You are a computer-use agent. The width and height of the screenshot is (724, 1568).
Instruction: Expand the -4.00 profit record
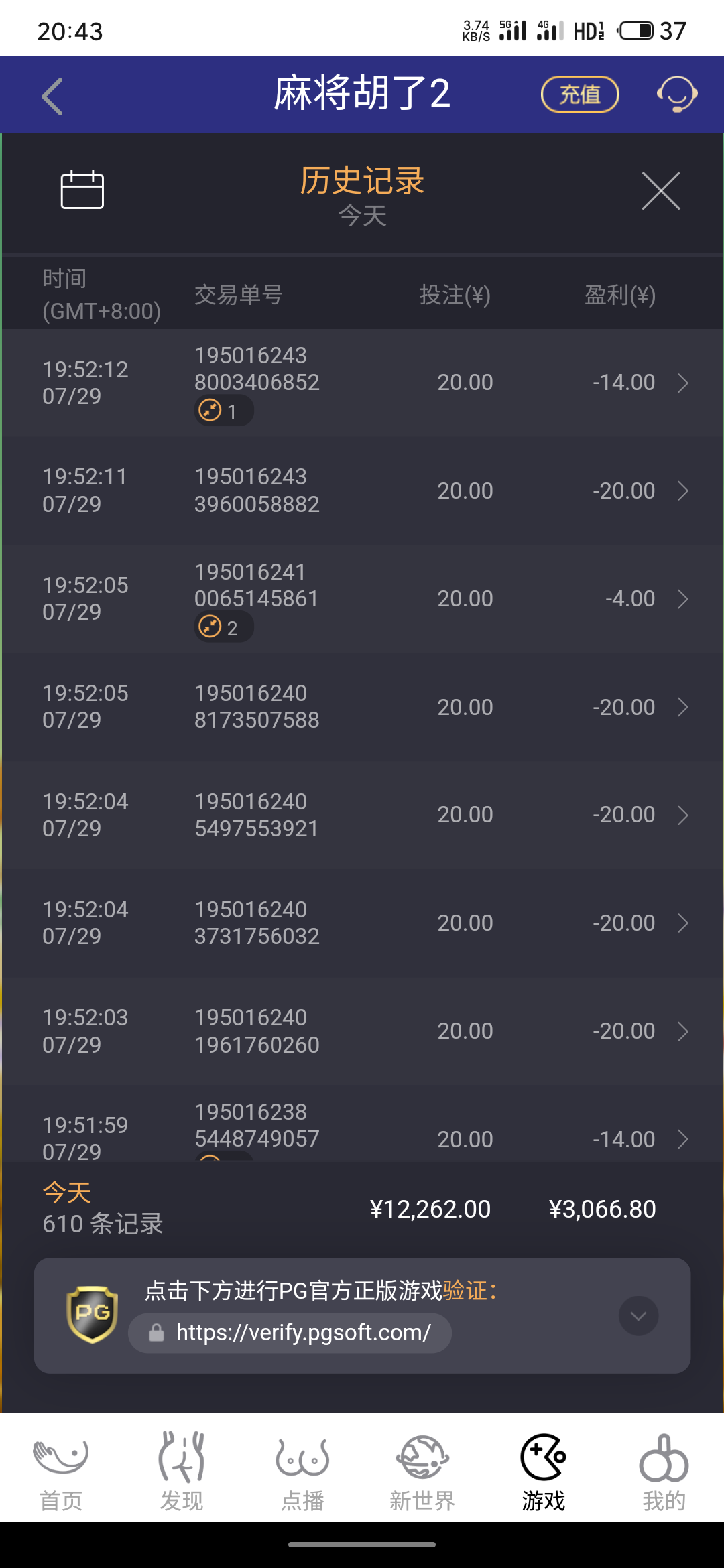click(x=682, y=599)
